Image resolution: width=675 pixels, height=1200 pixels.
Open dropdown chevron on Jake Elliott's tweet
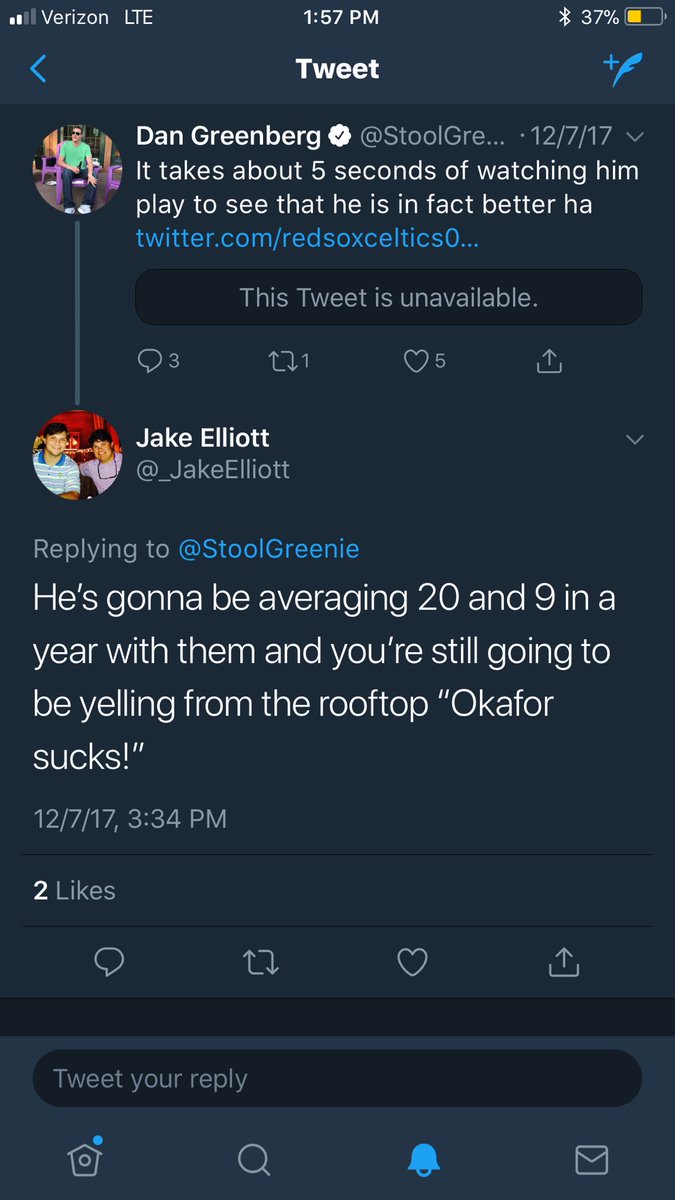click(x=634, y=439)
